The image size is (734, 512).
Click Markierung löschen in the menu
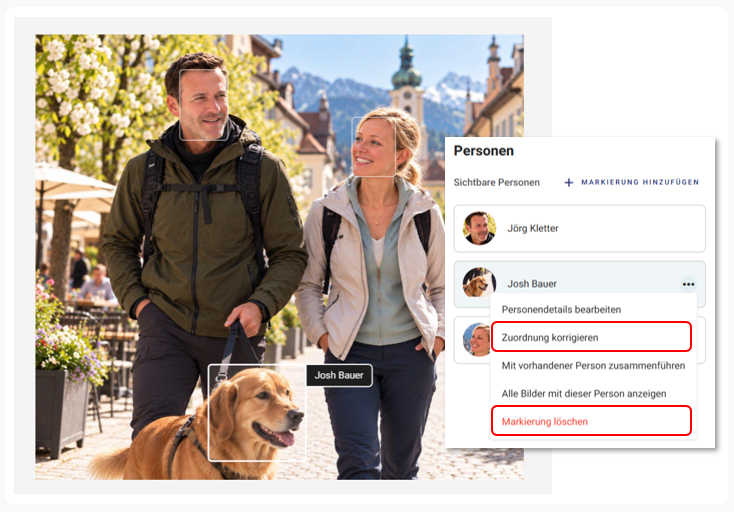[592, 421]
